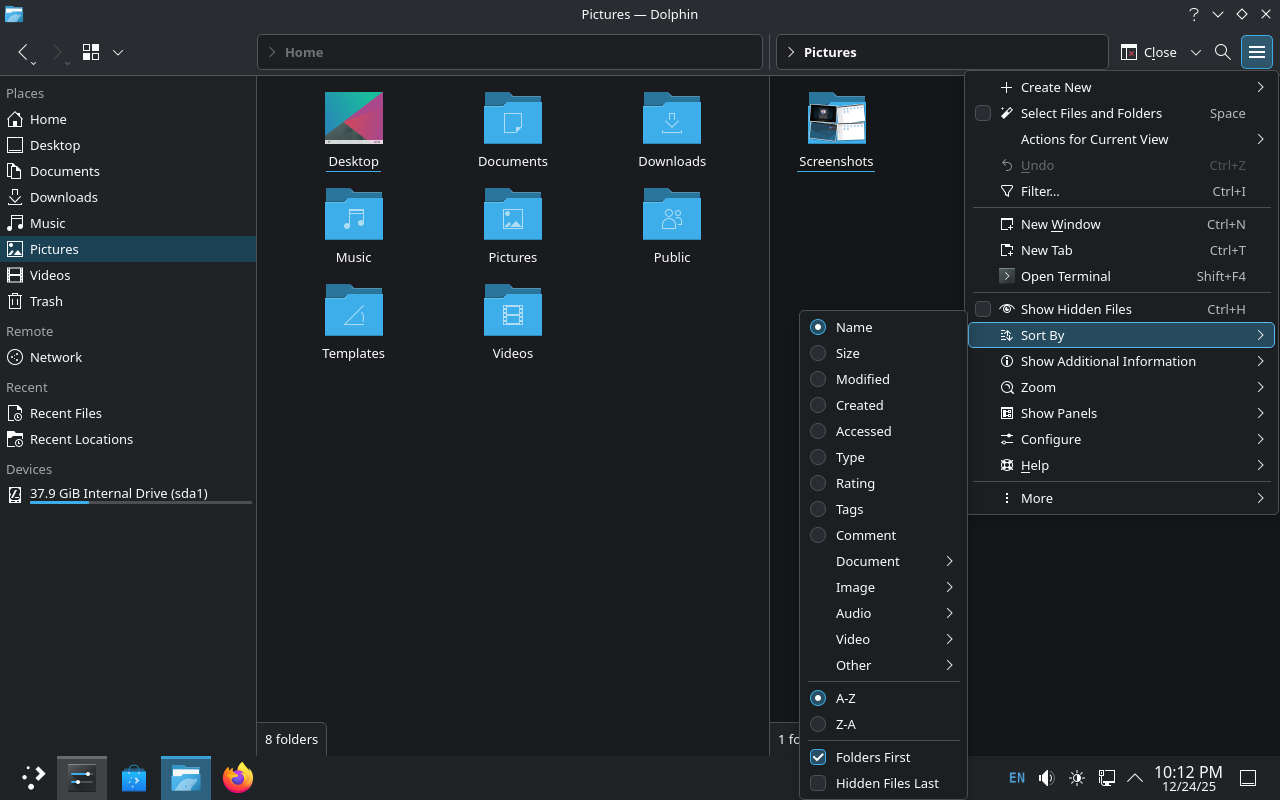This screenshot has width=1280, height=800.
Task: Click the search magnifier icon in toolbar
Action: (x=1222, y=52)
